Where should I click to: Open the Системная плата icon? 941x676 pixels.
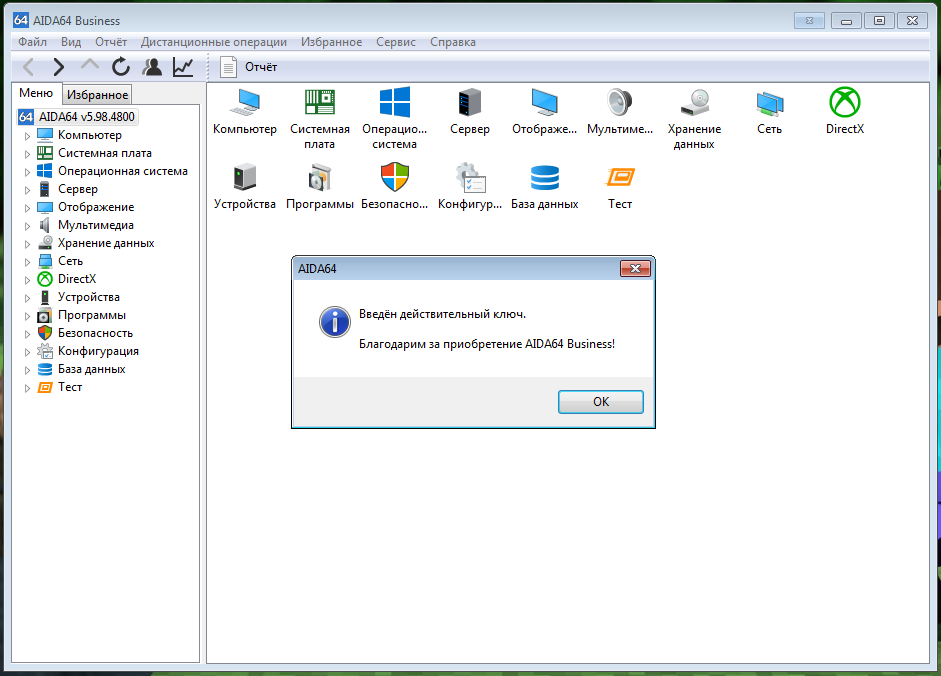pyautogui.click(x=320, y=103)
